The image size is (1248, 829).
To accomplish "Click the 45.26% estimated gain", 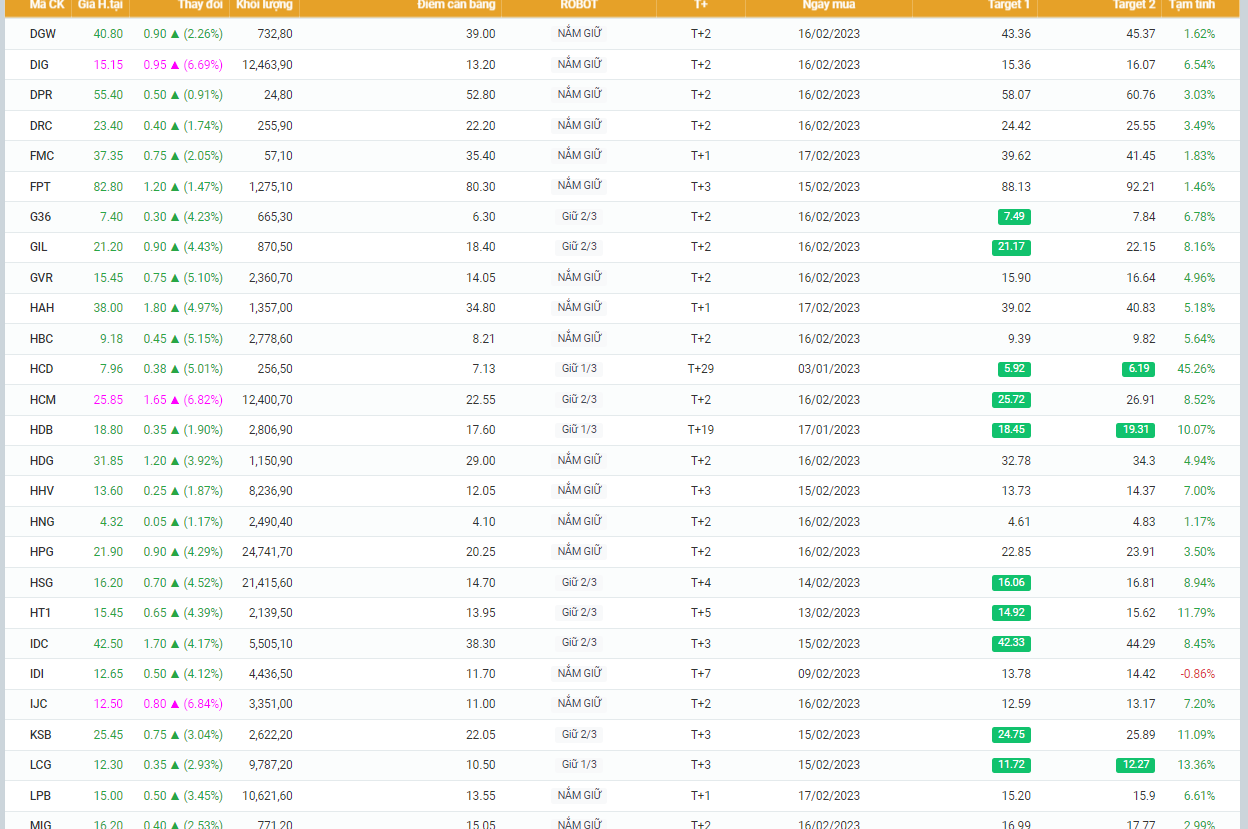I will click(x=1196, y=369).
